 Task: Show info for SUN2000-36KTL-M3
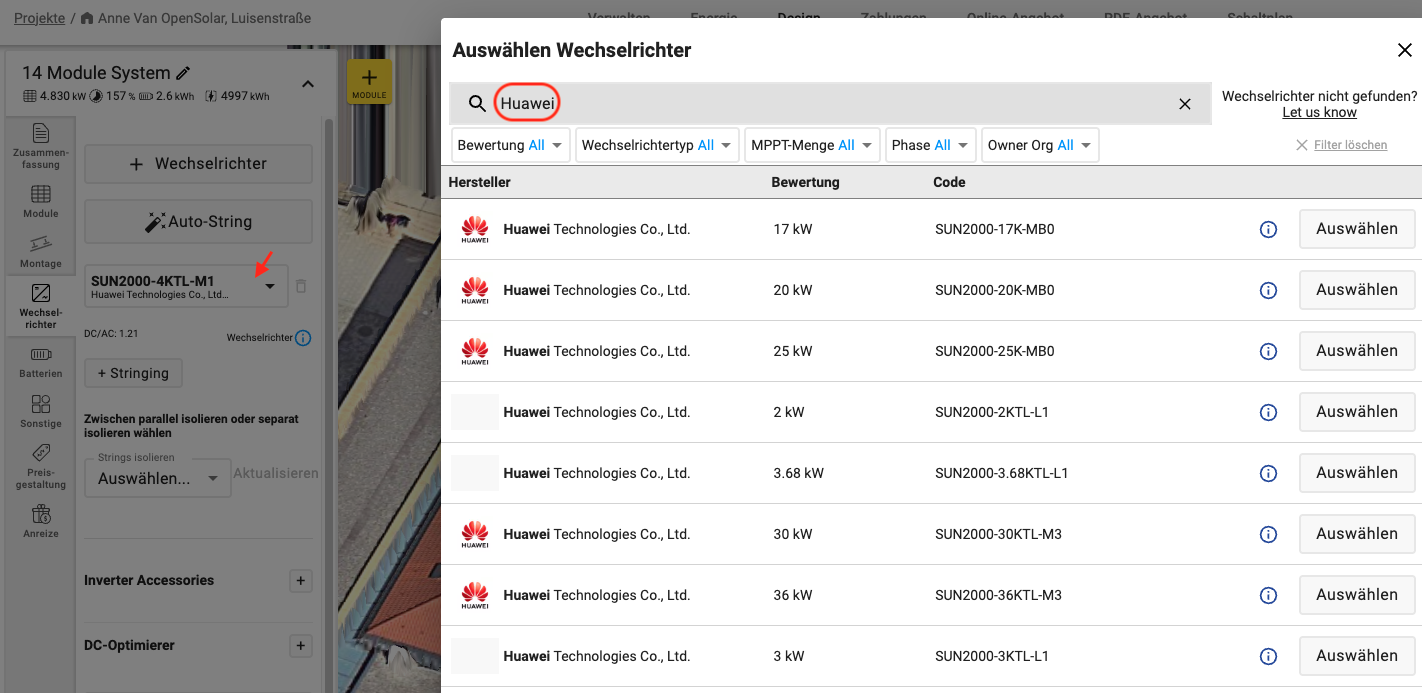(x=1268, y=596)
